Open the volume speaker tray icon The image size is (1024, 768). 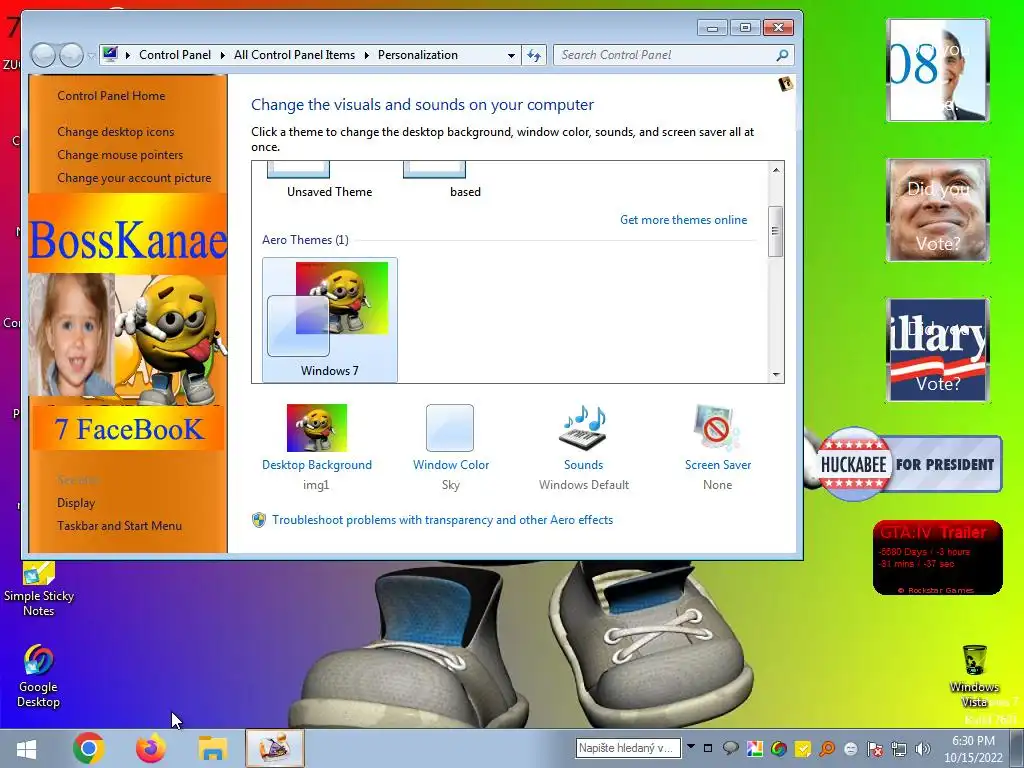tap(923, 748)
